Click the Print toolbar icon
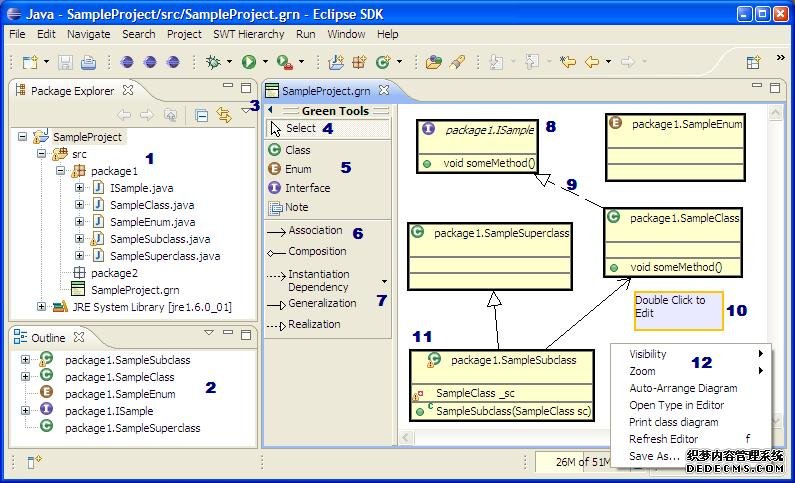 88,62
